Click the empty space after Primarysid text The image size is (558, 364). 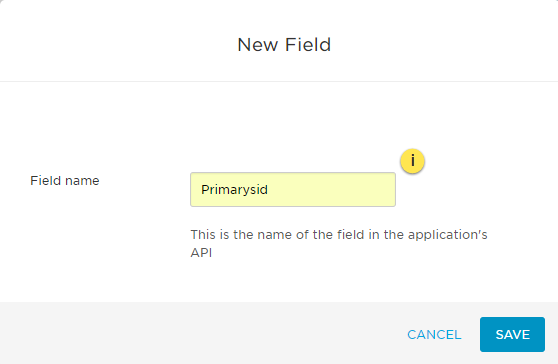[x=331, y=190]
